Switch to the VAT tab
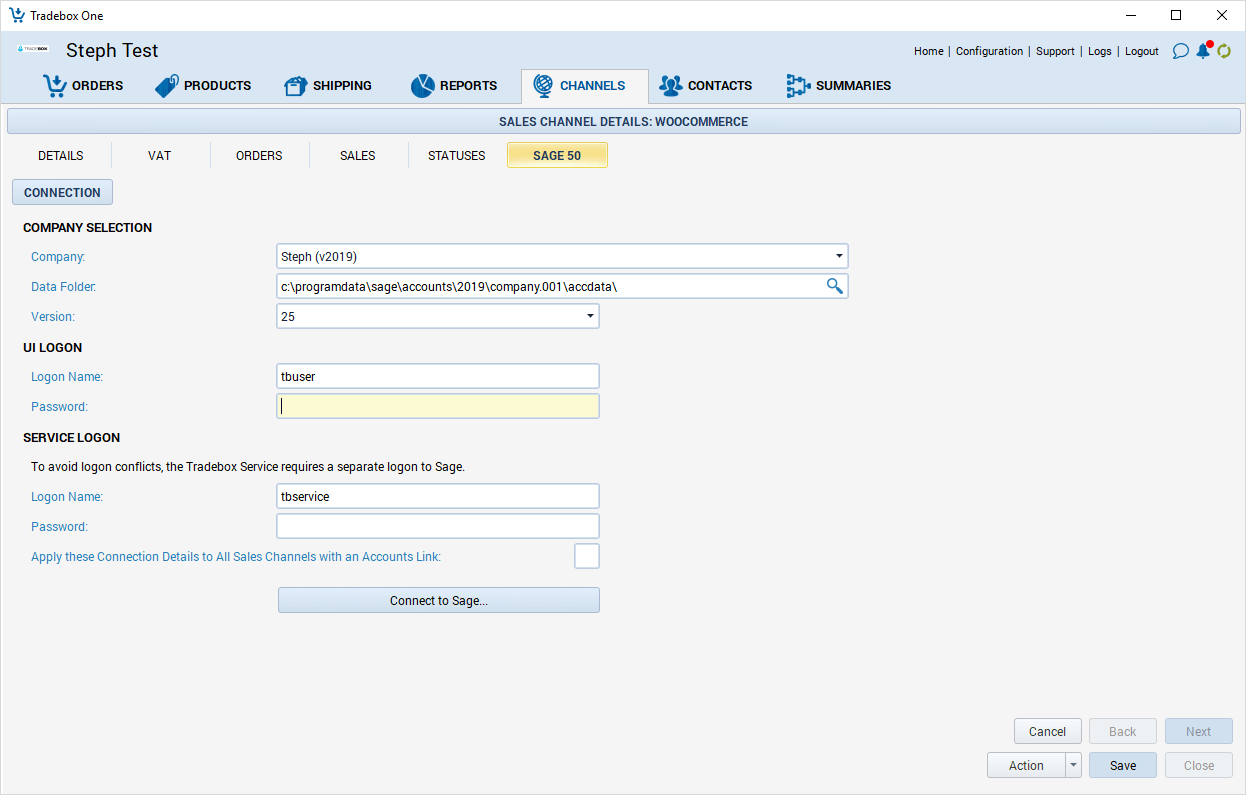This screenshot has height=795, width=1246. (x=159, y=155)
